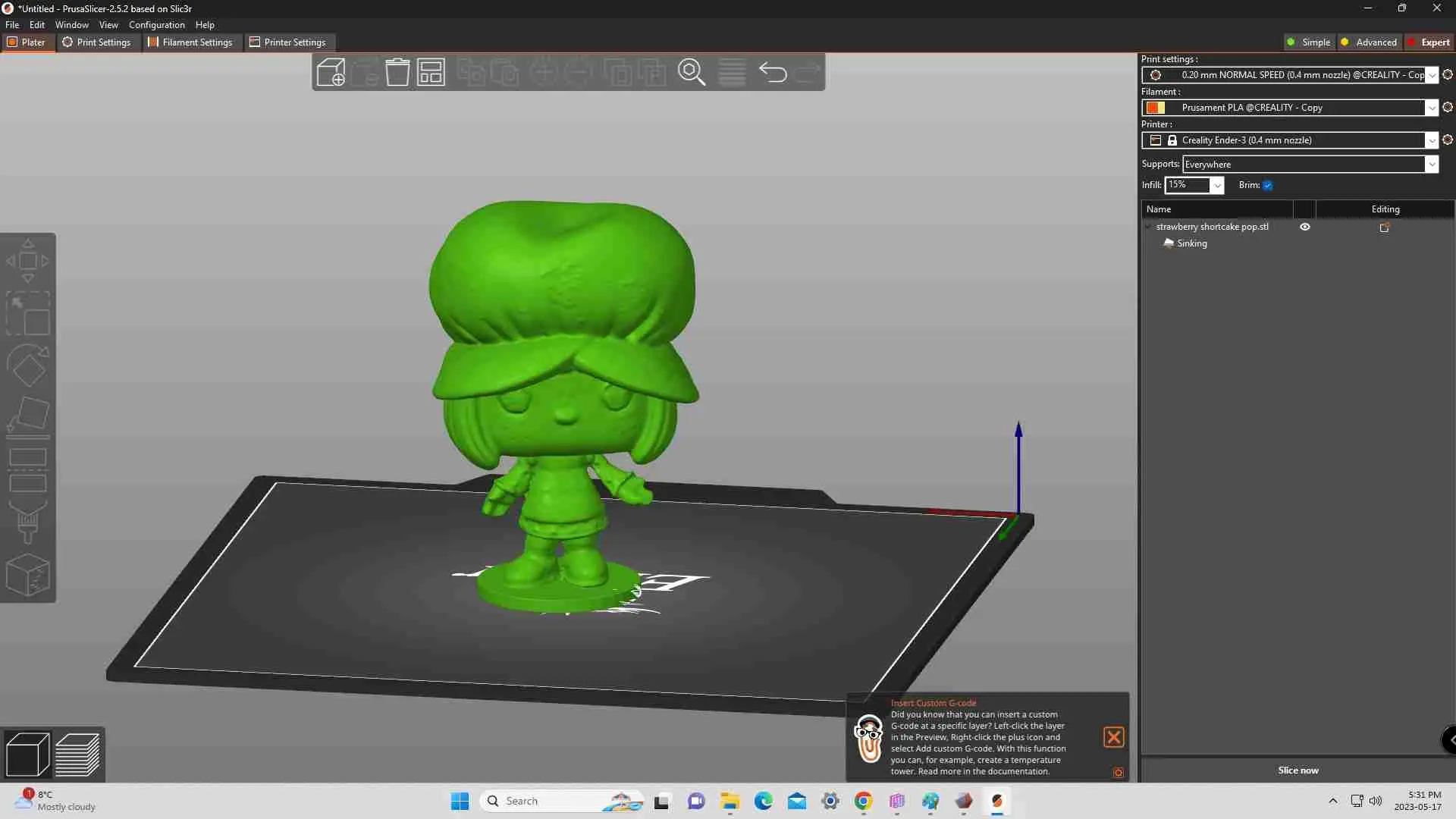Click the Search magnifier icon in toolbar
The image size is (1456, 819).
click(x=692, y=73)
